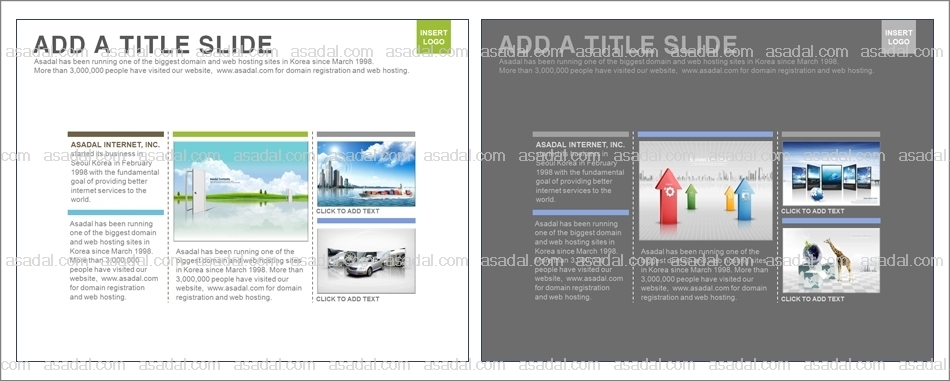Select the floating screens image
The height and width of the screenshot is (381, 950).
[x=831, y=174]
